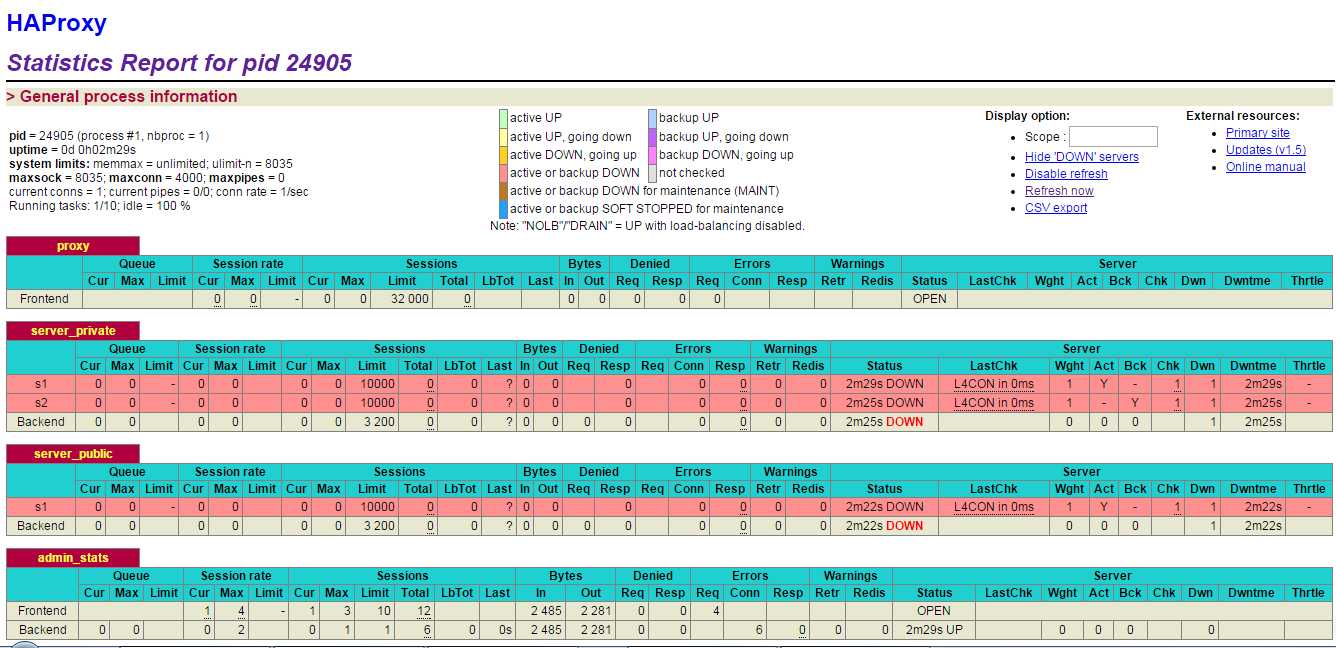
Task: Click the SOFT STOPPED legend color swatch
Action: click(x=503, y=209)
